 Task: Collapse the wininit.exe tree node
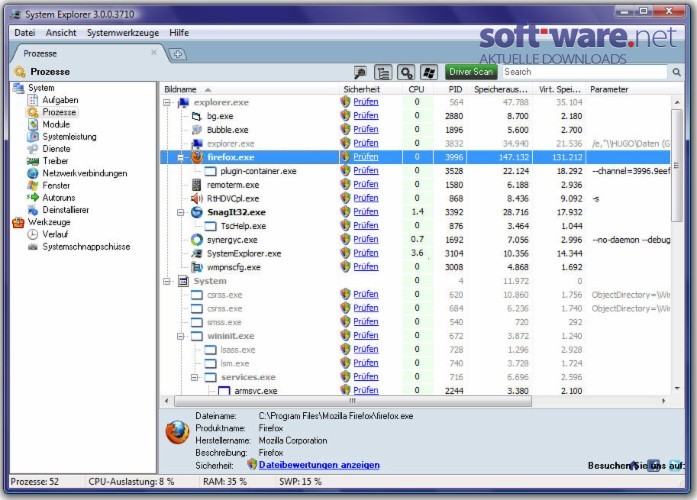tap(180, 336)
